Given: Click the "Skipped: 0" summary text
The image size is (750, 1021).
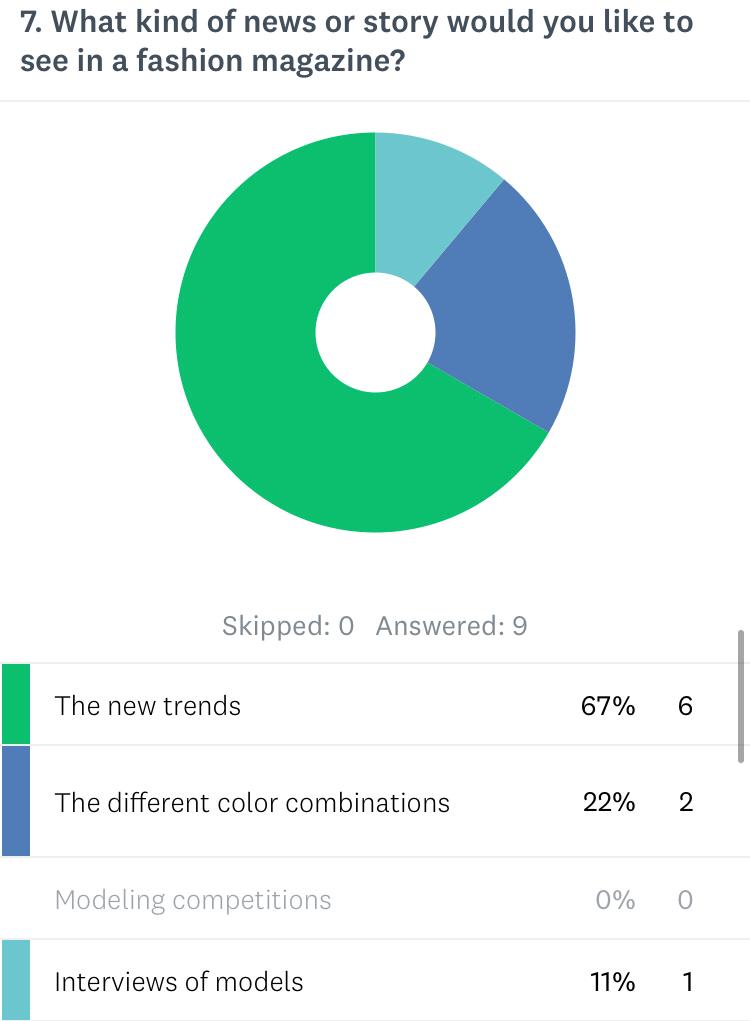Looking at the screenshot, I should coord(288,627).
